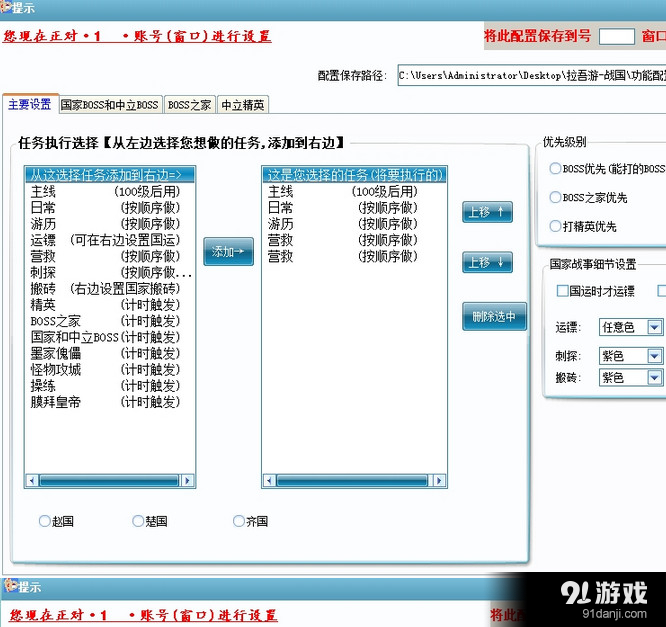The height and width of the screenshot is (627, 666).
Task: Select 搬砖 in the left task list
Action: pyautogui.click(x=110, y=288)
